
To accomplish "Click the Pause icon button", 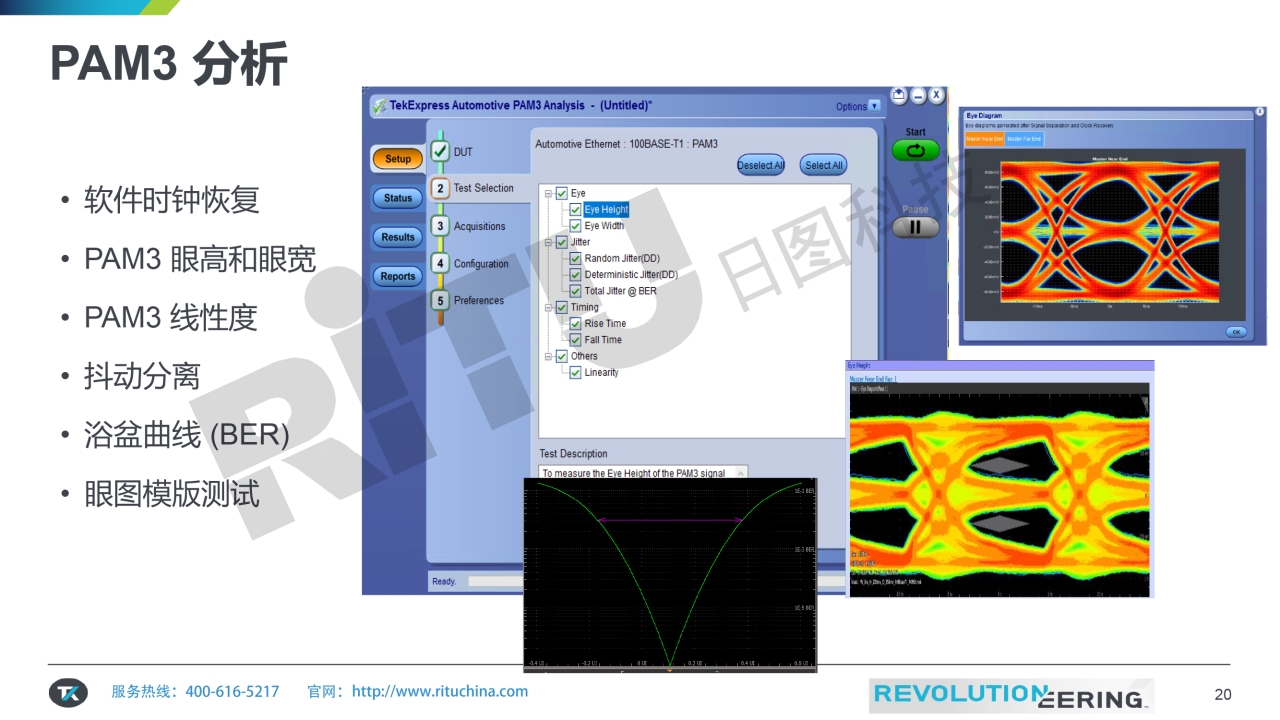I will [x=915, y=227].
